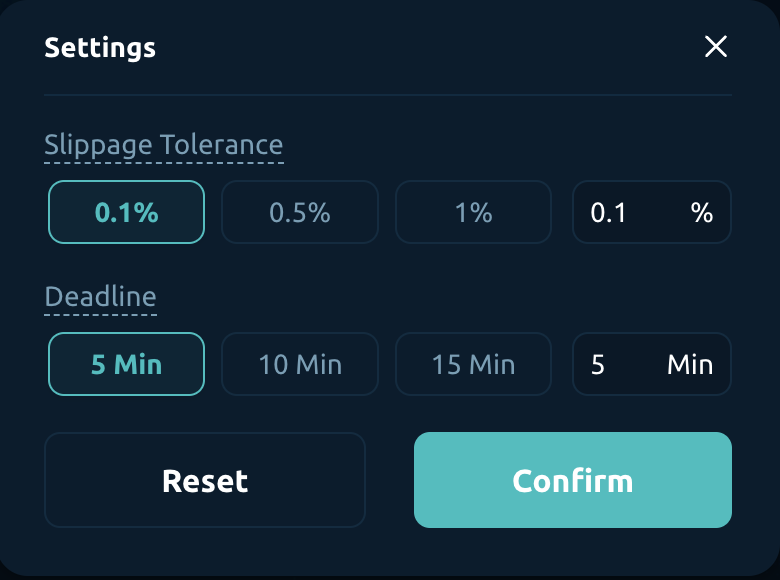The height and width of the screenshot is (580, 780).
Task: Select the 0.1% slippage preset
Action: point(126,212)
